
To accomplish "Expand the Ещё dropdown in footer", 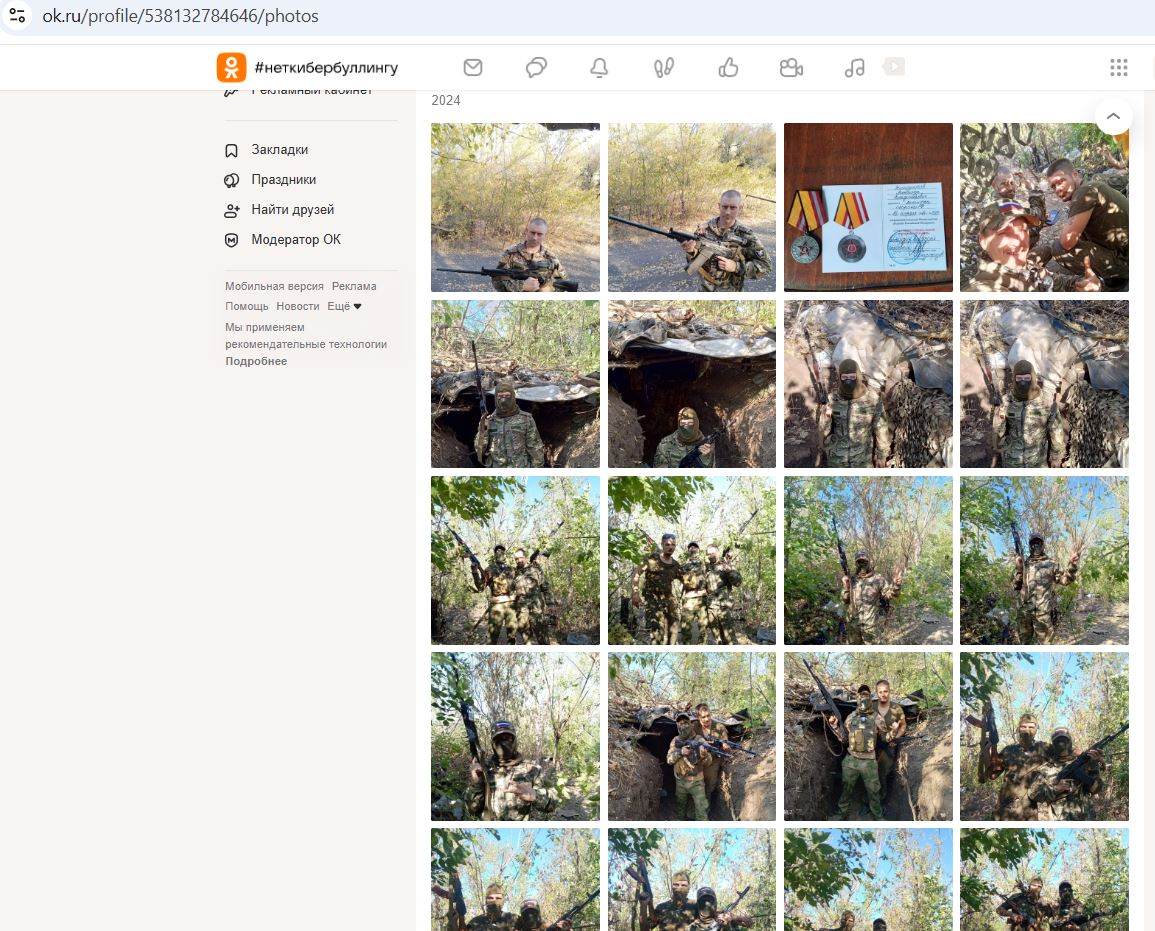I will tap(344, 306).
